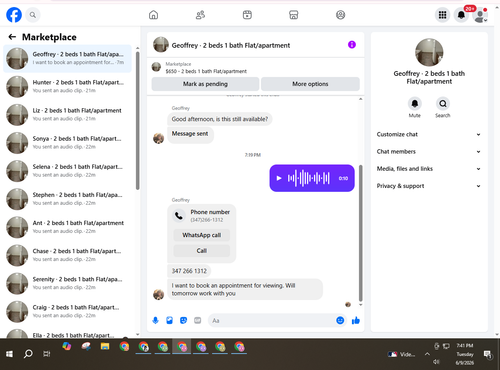Open the Windows Start button
This screenshot has width=500, height=370.
(9, 354)
